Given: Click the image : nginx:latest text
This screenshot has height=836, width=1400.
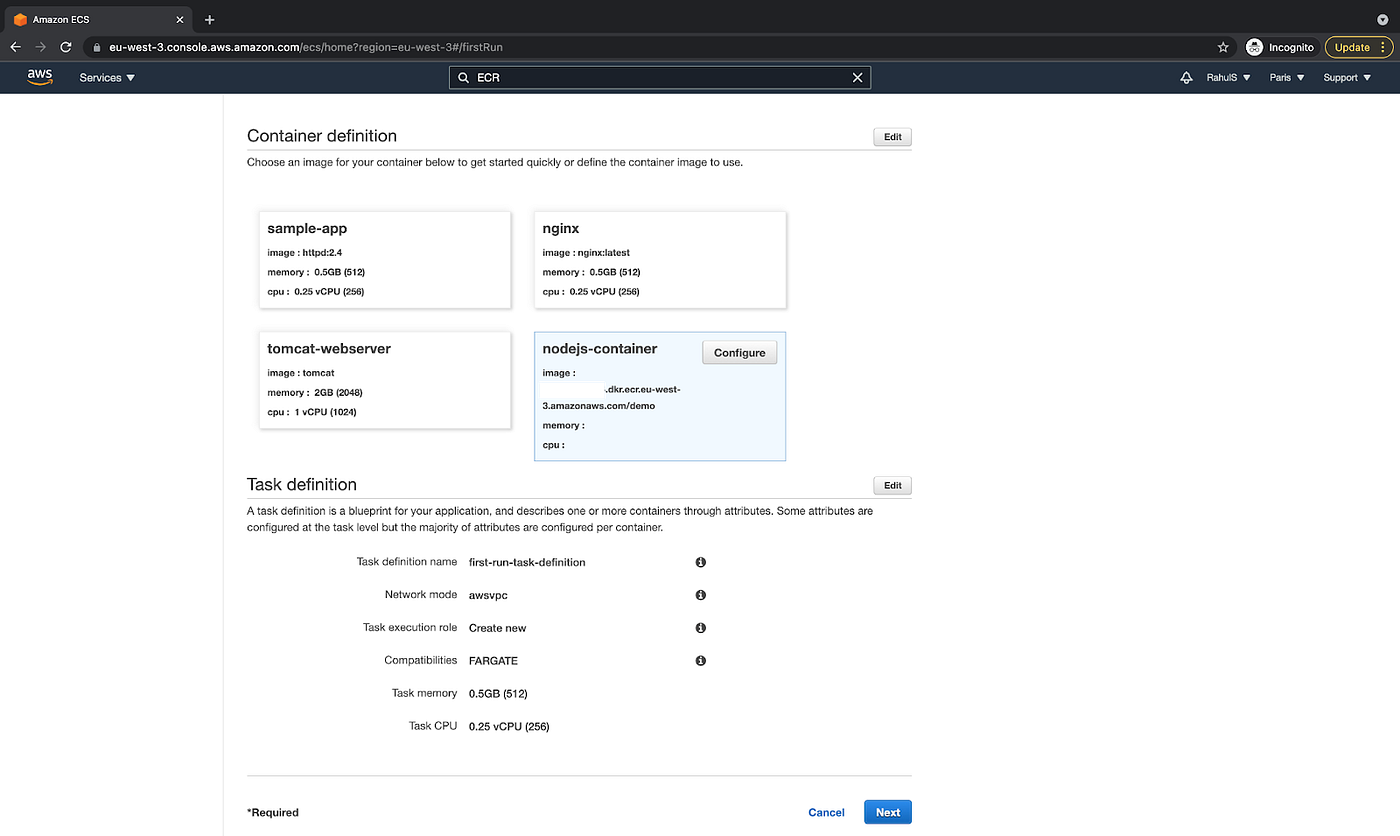Looking at the screenshot, I should pos(586,253).
